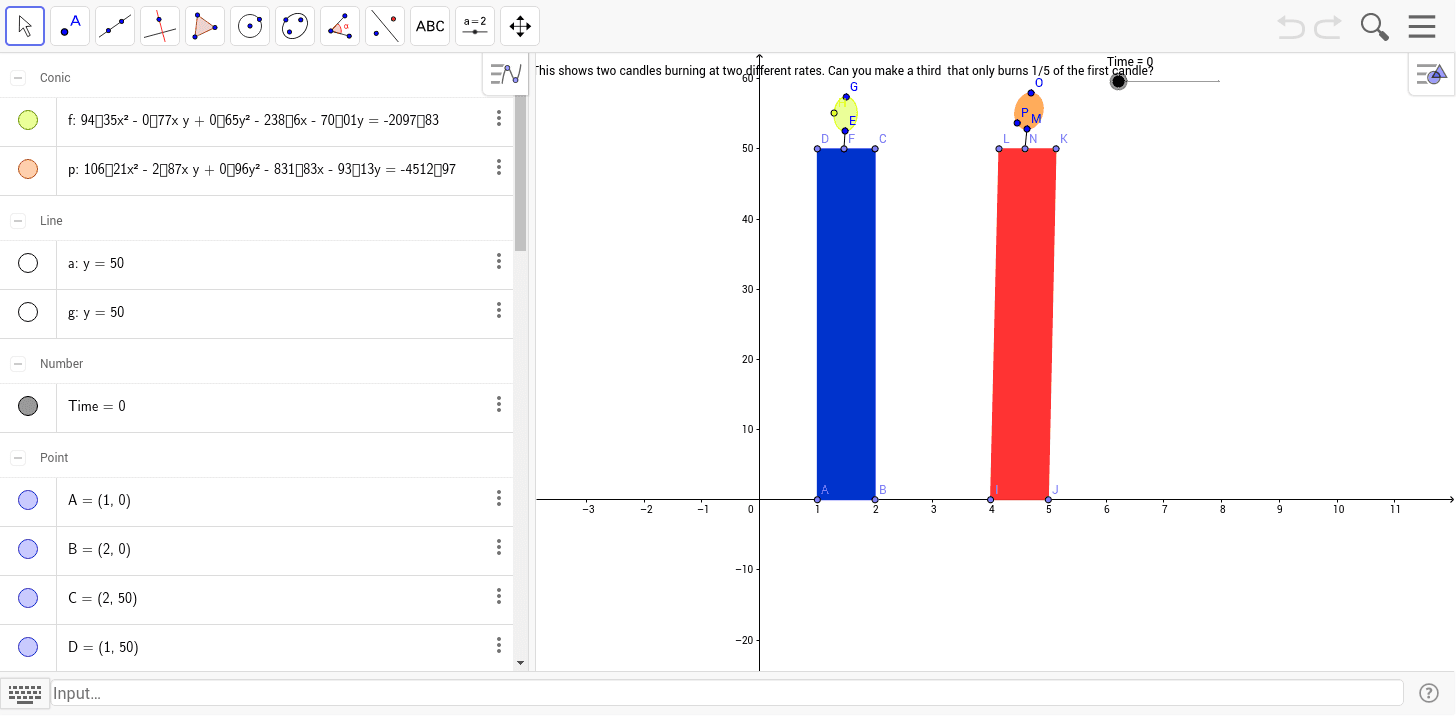Collapse the Line group
The width and height of the screenshot is (1456, 716).
coord(18,221)
